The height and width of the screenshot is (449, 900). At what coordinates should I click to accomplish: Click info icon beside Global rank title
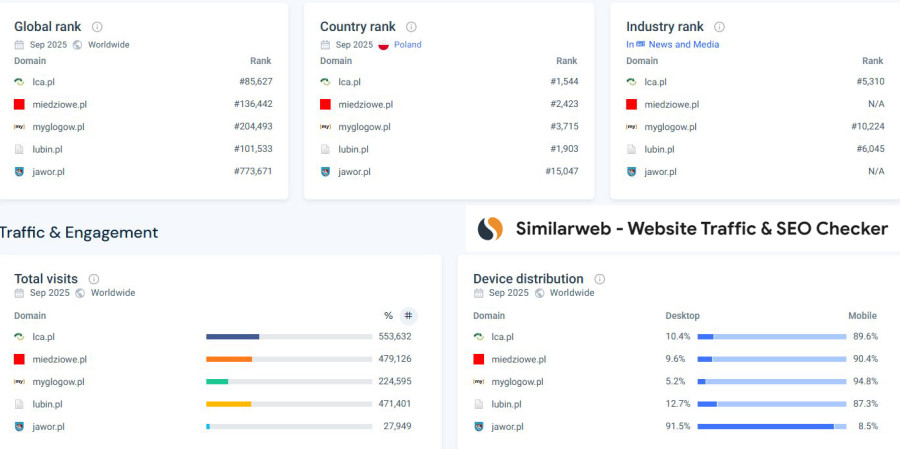point(97,27)
